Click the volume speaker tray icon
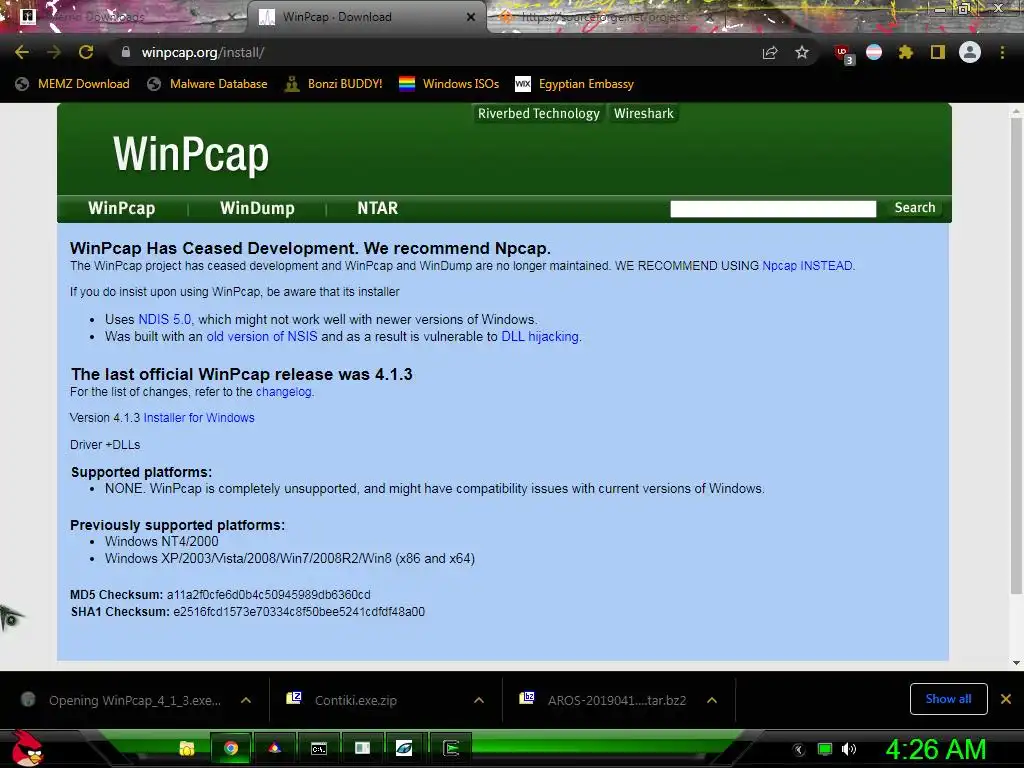Viewport: 1024px width, 768px height. [848, 749]
